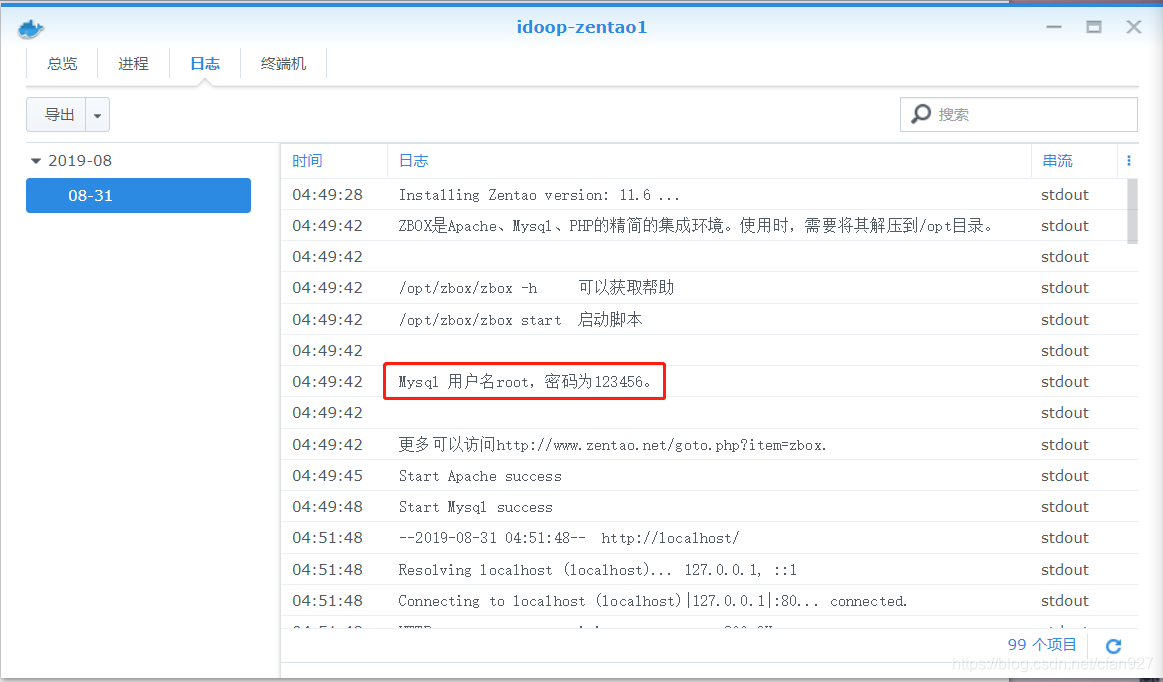1163x682 pixels.
Task: Maximize the idoop-zentao1 window
Action: [1094, 27]
